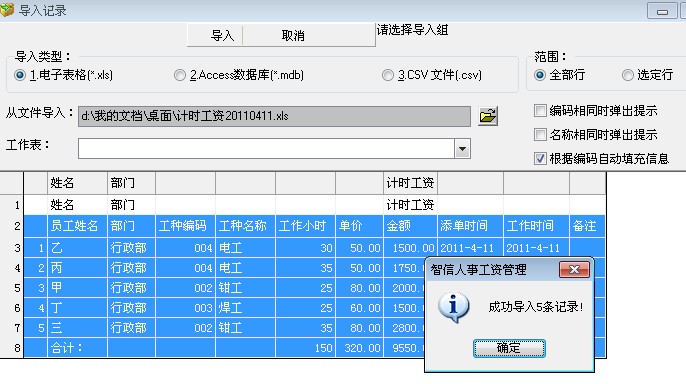Screen dimensions: 686x384
Task: Click employee name cell 甲
Action: 77,288
